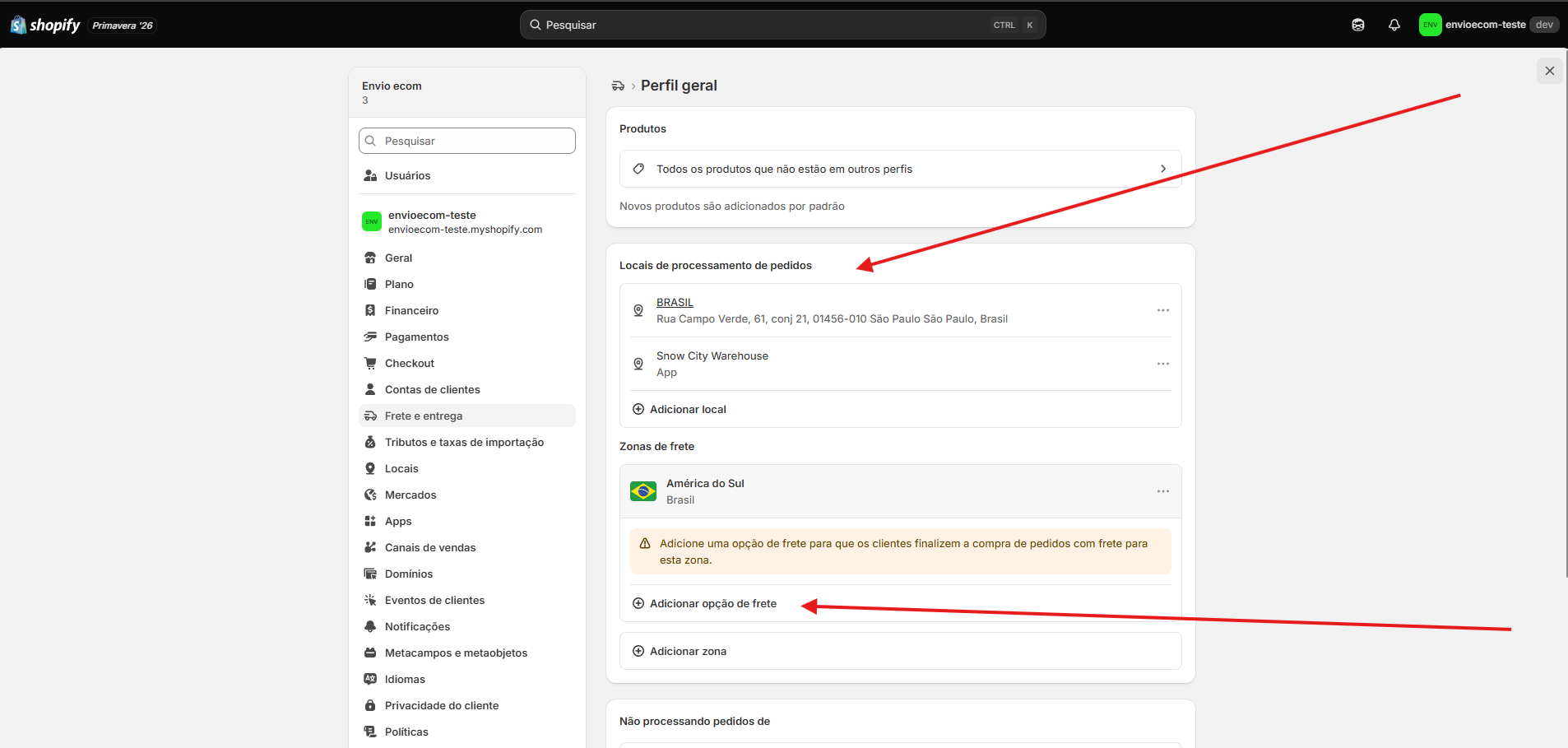Open envioecom-teste account menu
This screenshot has width=1568, height=748.
coord(1488,25)
